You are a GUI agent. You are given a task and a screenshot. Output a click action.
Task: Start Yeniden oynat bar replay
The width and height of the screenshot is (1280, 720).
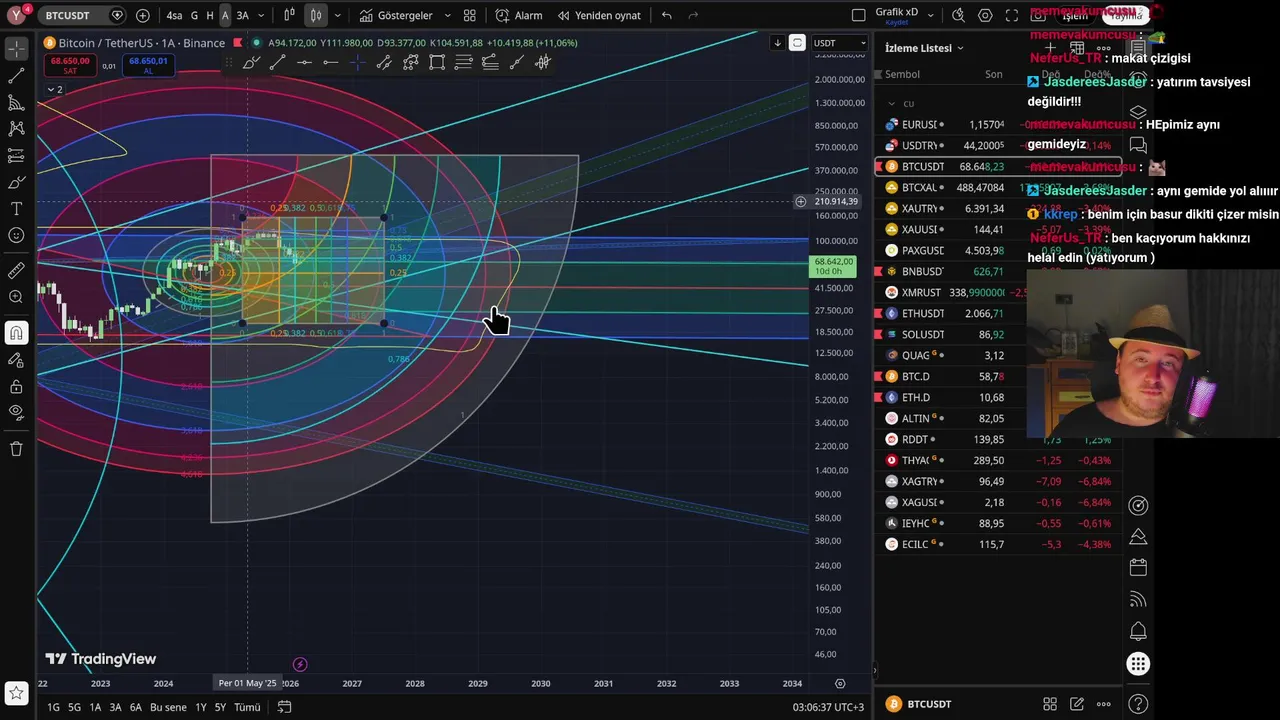pyautogui.click(x=599, y=15)
